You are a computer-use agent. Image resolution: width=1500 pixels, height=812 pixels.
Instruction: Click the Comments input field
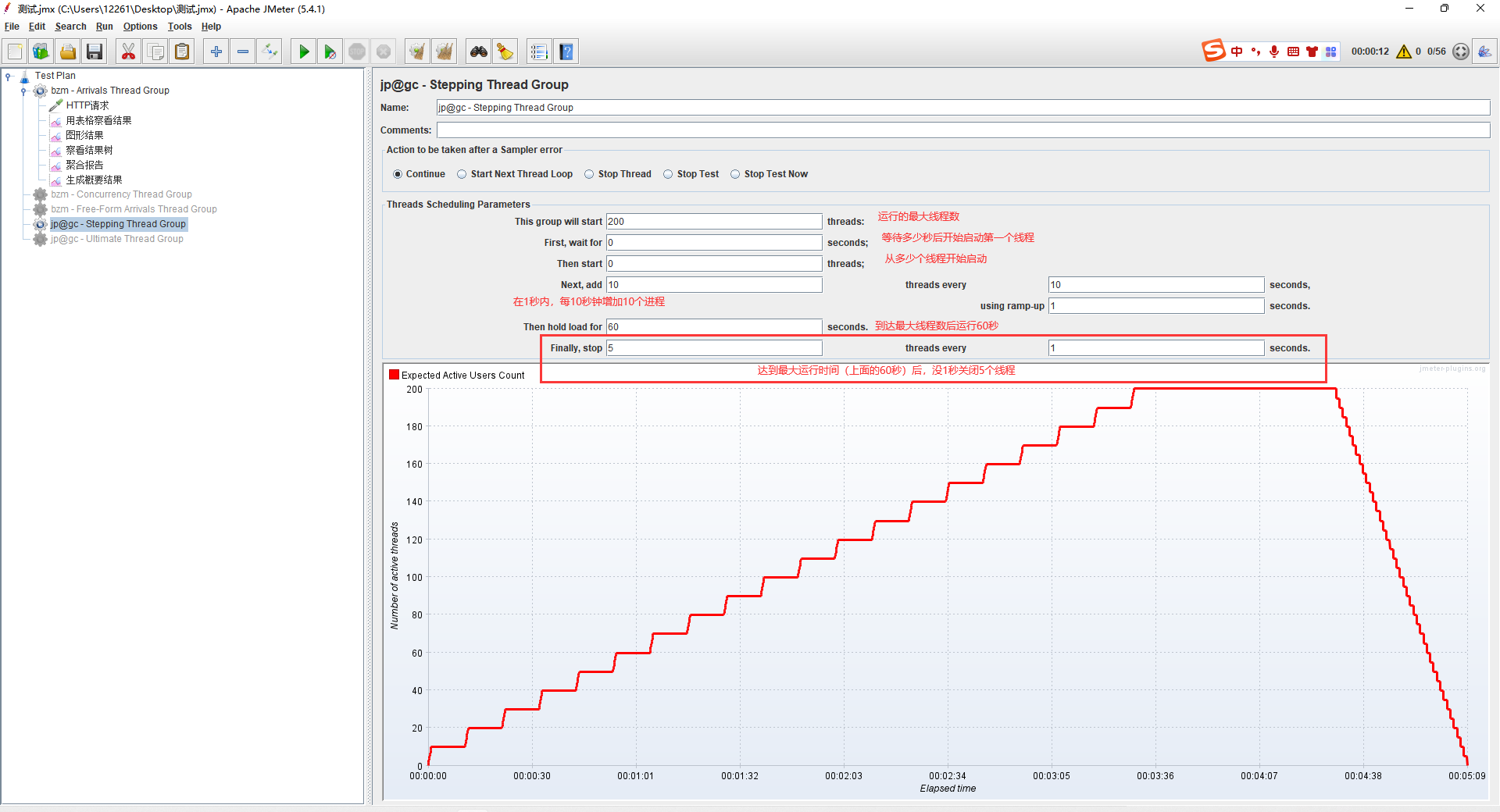coord(962,130)
